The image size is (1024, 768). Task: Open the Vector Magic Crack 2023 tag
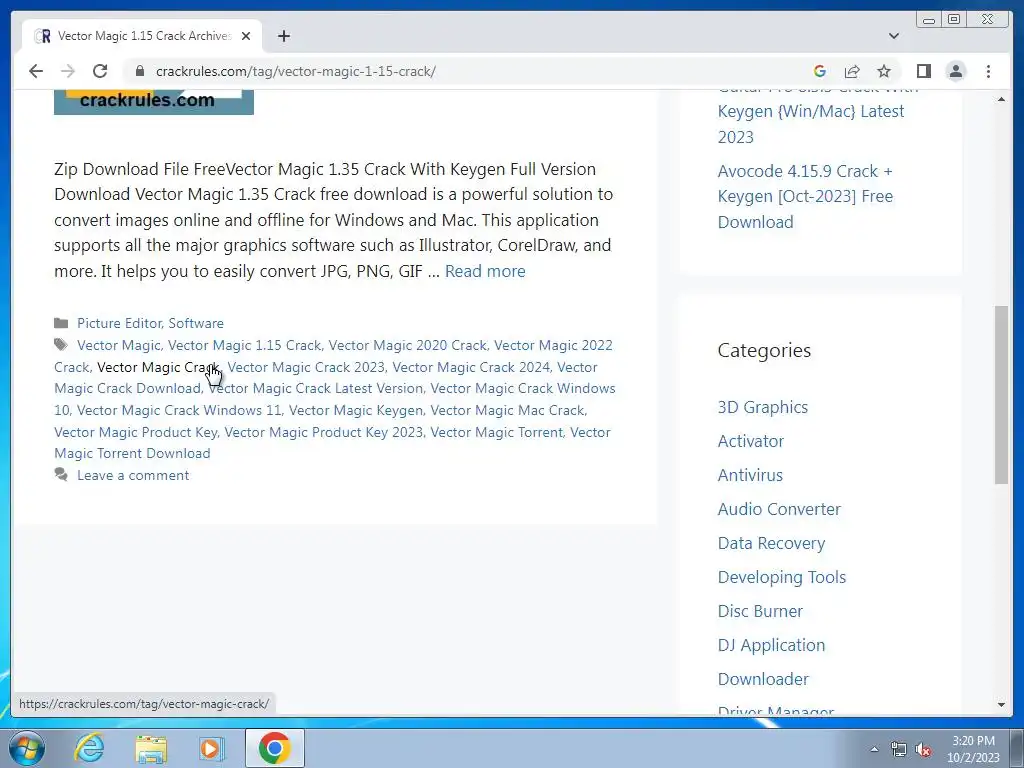coord(306,367)
